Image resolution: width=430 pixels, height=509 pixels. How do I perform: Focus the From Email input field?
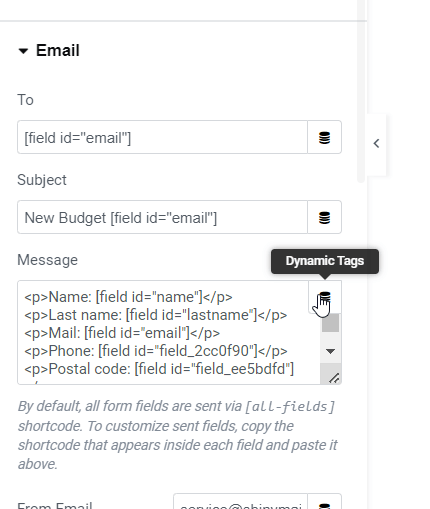[240, 502]
